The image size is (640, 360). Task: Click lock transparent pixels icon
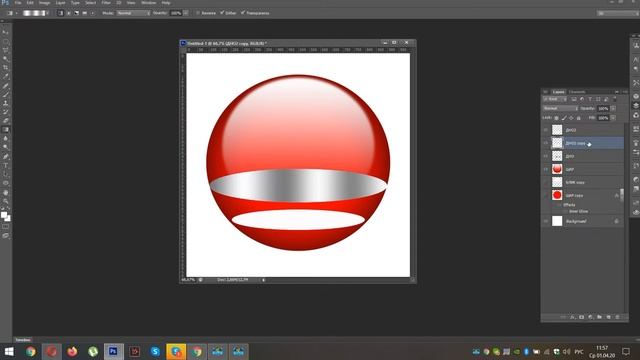[556, 118]
